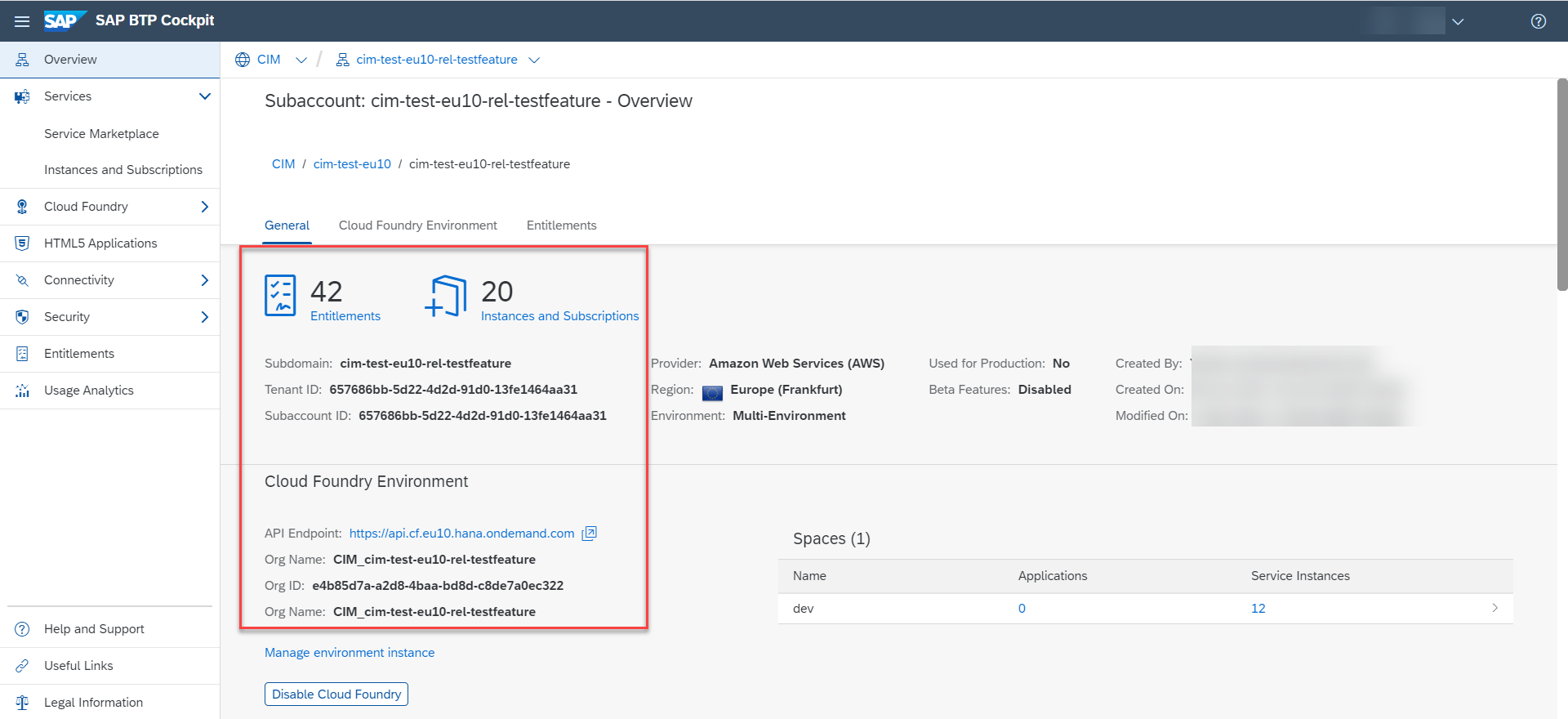This screenshot has width=1568, height=719.
Task: Open API endpoint external link icon
Action: [x=589, y=534]
